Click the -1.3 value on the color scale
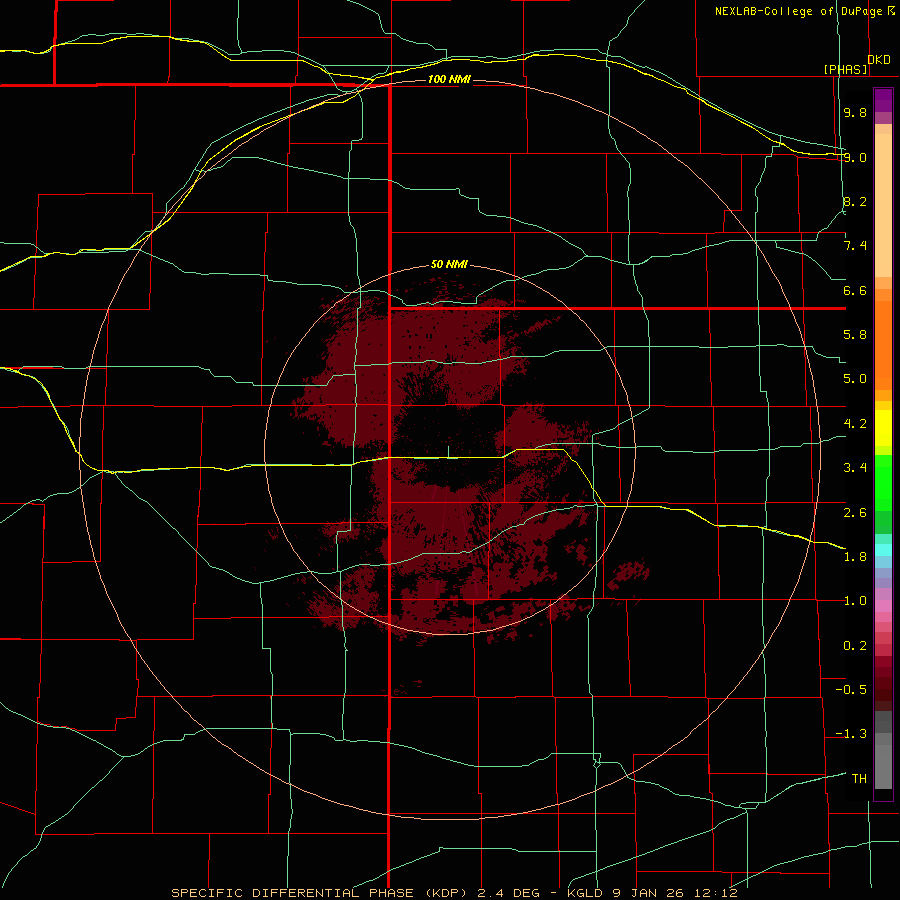This screenshot has height=900, width=900. 851,734
